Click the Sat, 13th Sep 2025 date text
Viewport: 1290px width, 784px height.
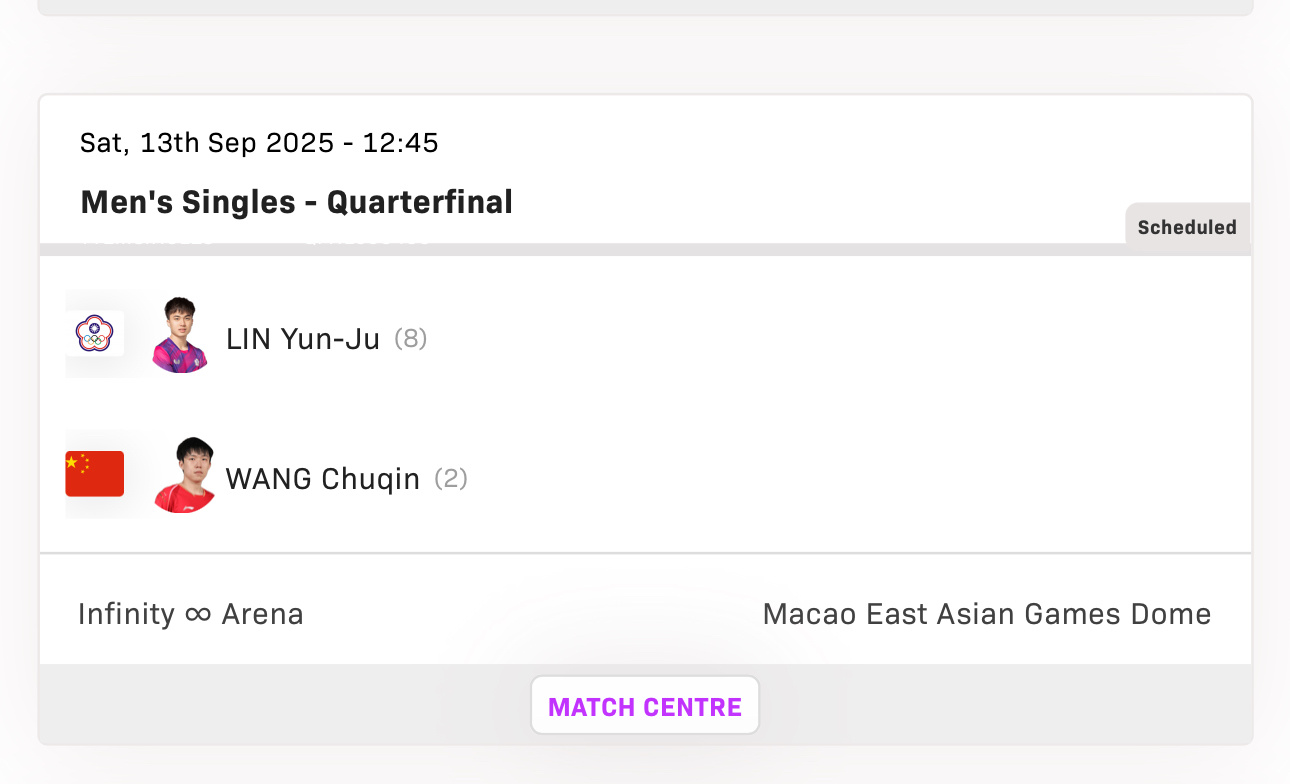[207, 143]
